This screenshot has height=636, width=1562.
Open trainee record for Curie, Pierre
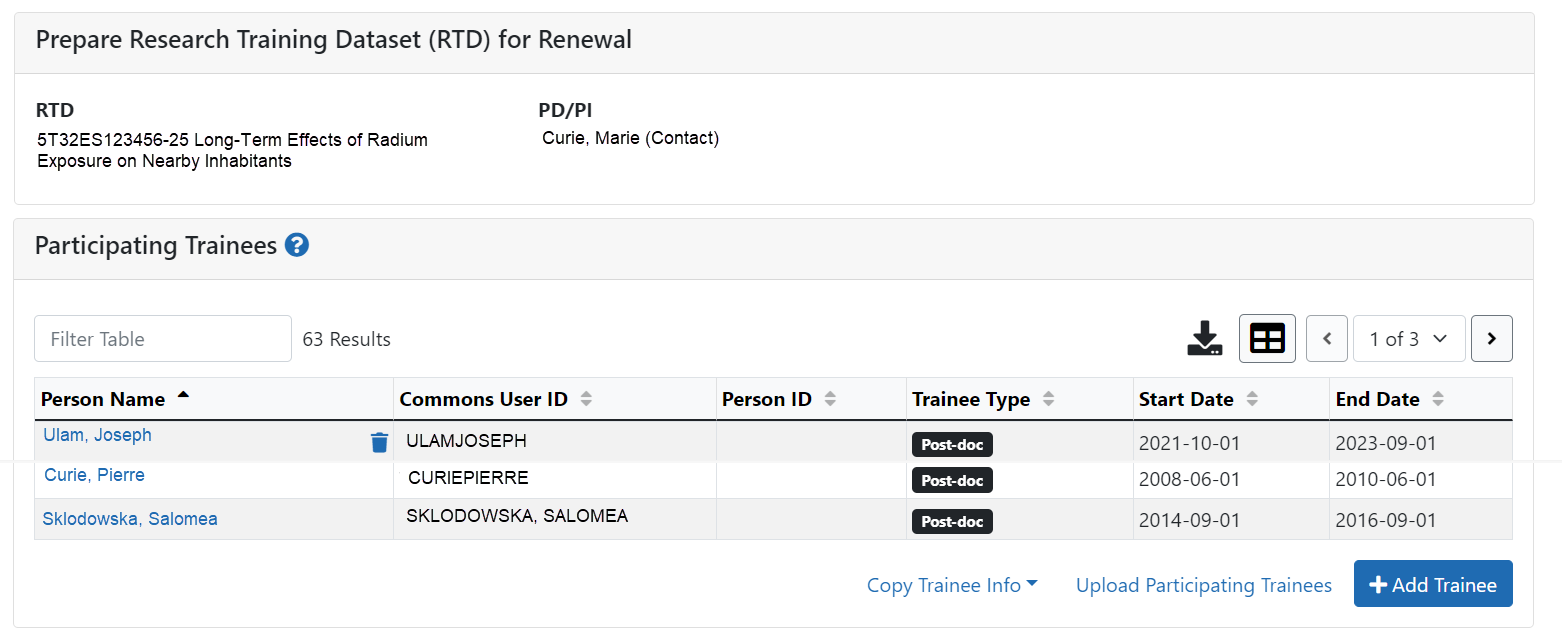(94, 475)
